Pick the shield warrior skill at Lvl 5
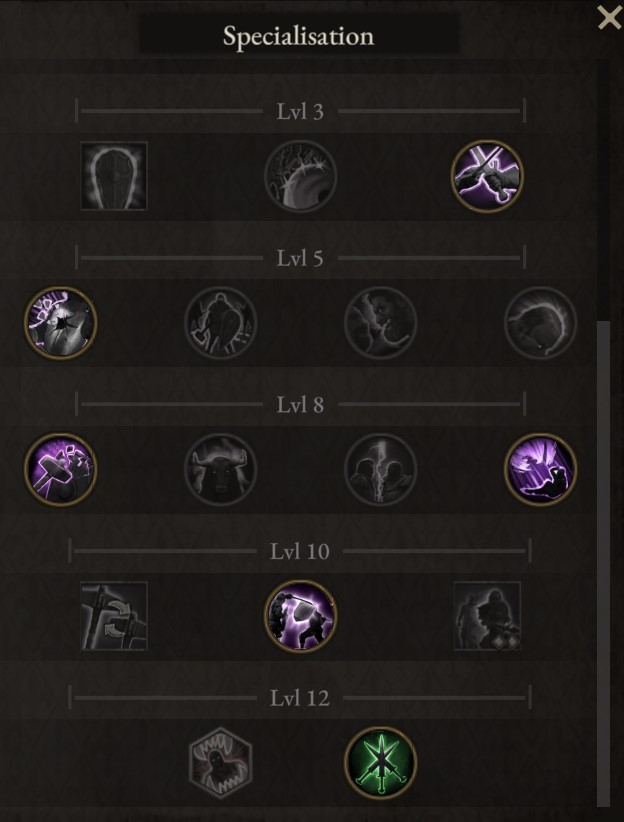The image size is (624, 822). click(x=221, y=323)
